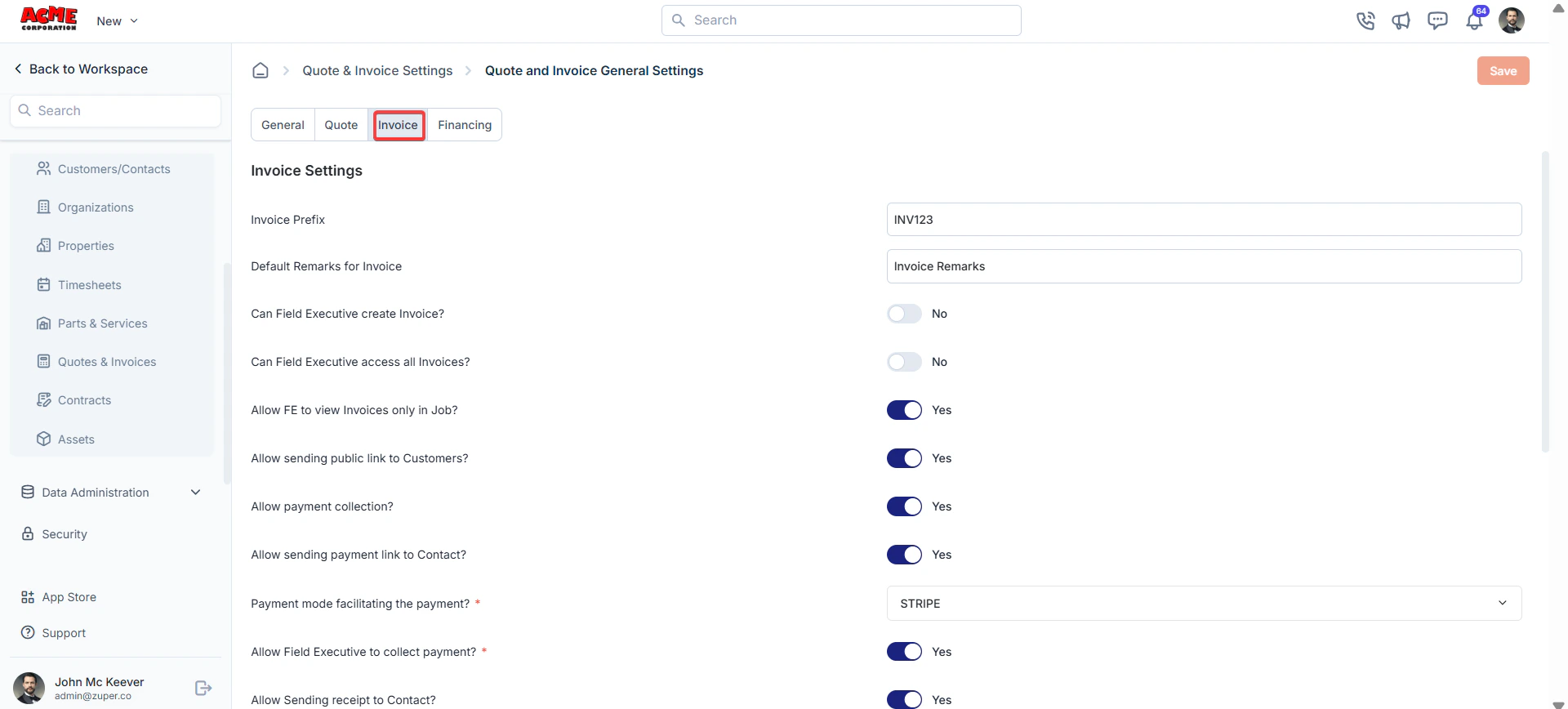Click the main content vertical scrollbar
Image resolution: width=1568 pixels, height=709 pixels.
pyautogui.click(x=1545, y=301)
